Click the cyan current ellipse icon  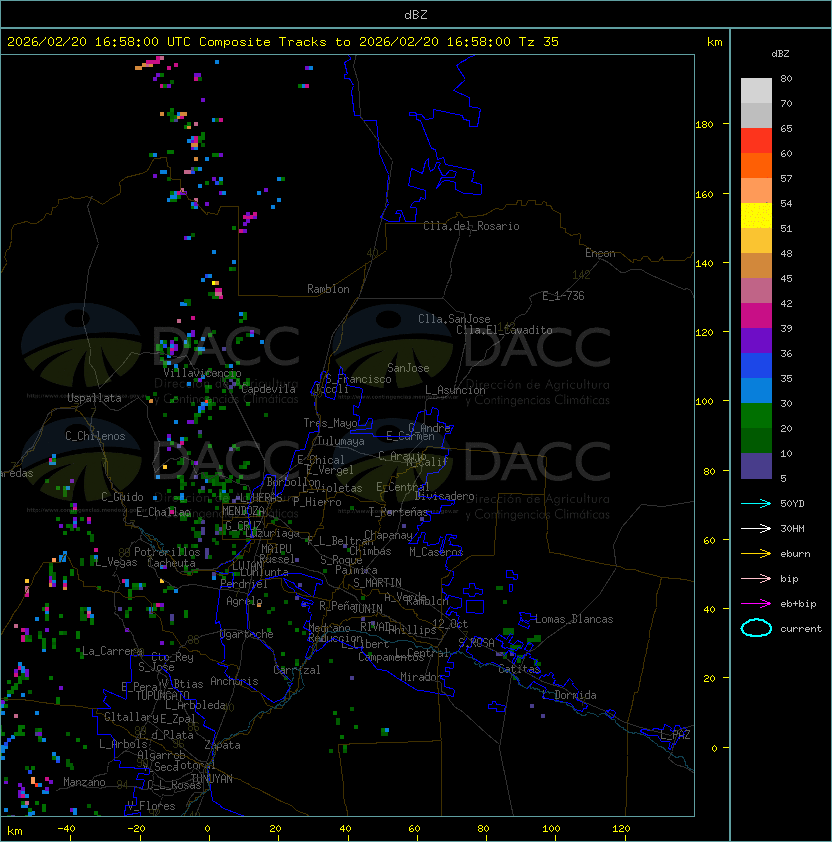coord(756,628)
